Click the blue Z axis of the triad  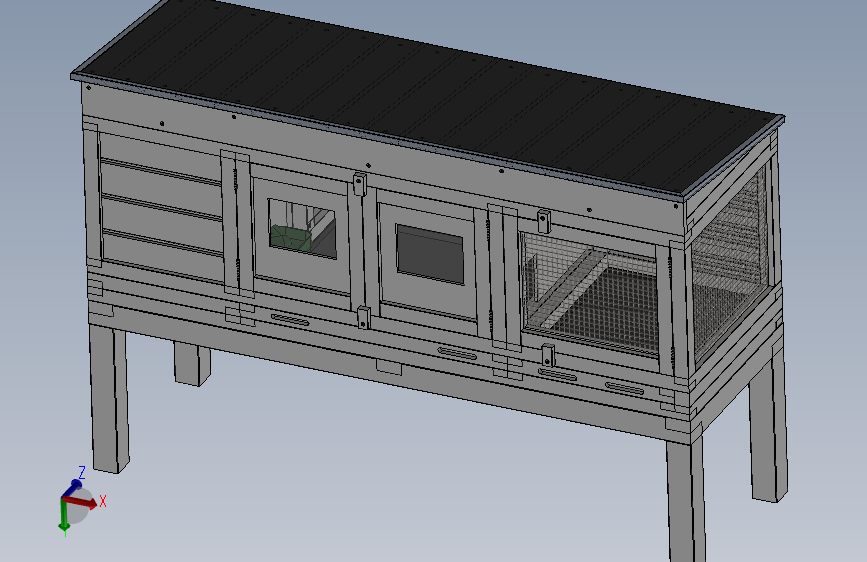pyautogui.click(x=72, y=489)
